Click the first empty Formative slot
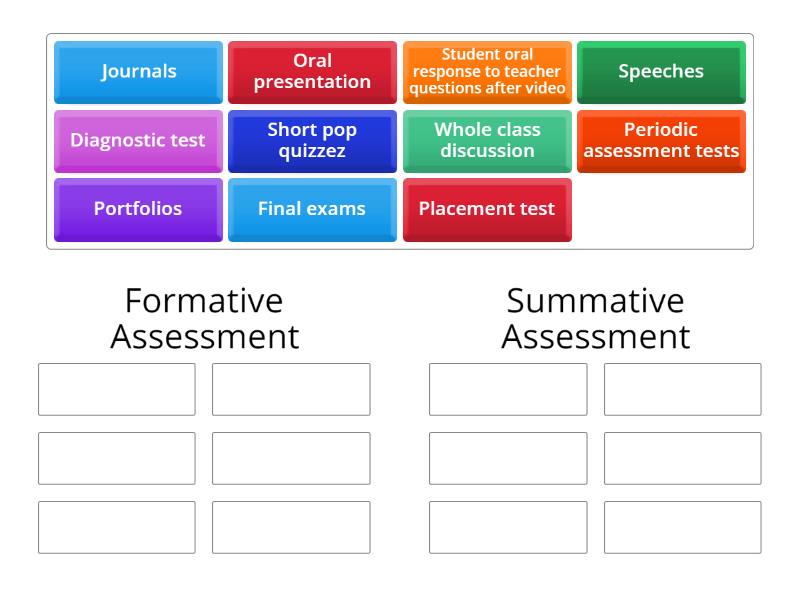Viewport: 800px width, 600px height. (116, 389)
